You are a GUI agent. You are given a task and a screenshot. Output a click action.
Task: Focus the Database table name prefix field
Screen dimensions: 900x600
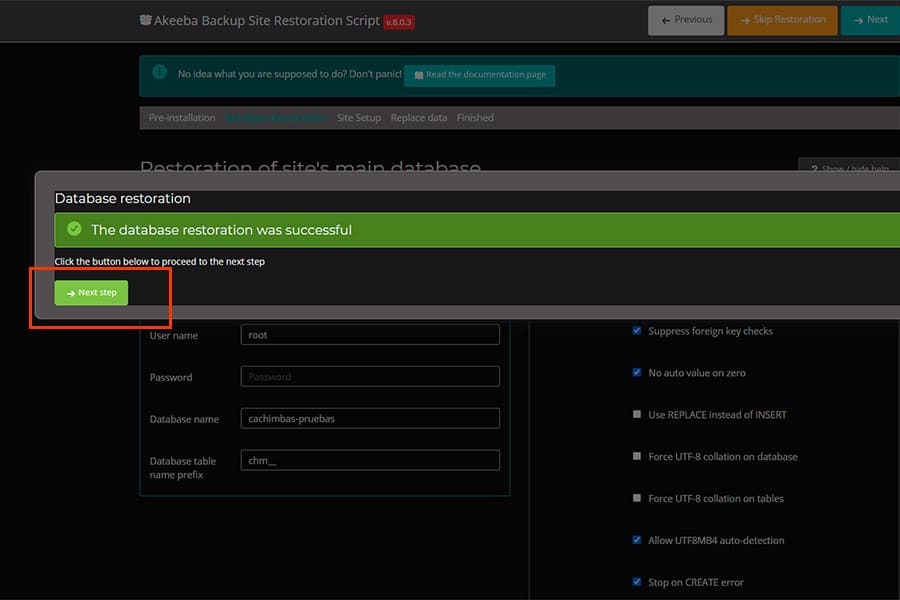click(x=370, y=460)
